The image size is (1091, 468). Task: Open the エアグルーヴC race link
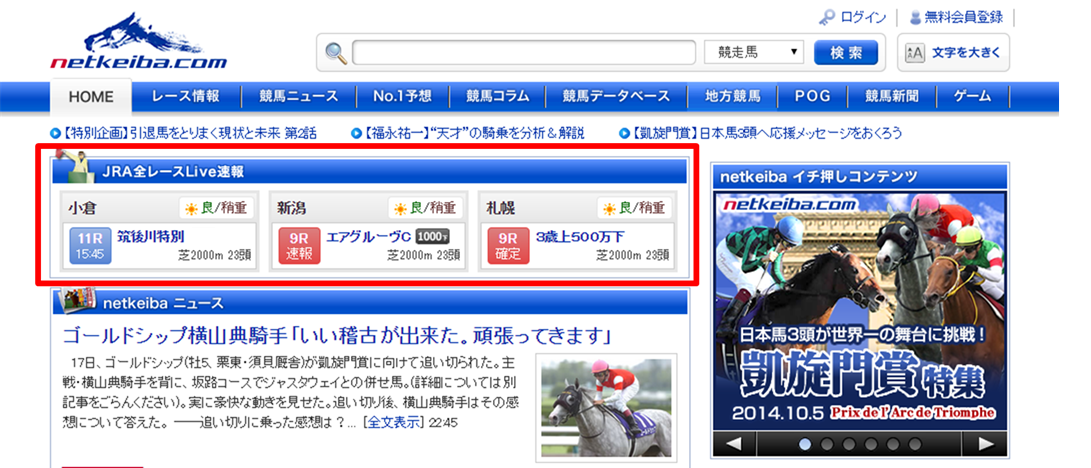click(x=368, y=236)
